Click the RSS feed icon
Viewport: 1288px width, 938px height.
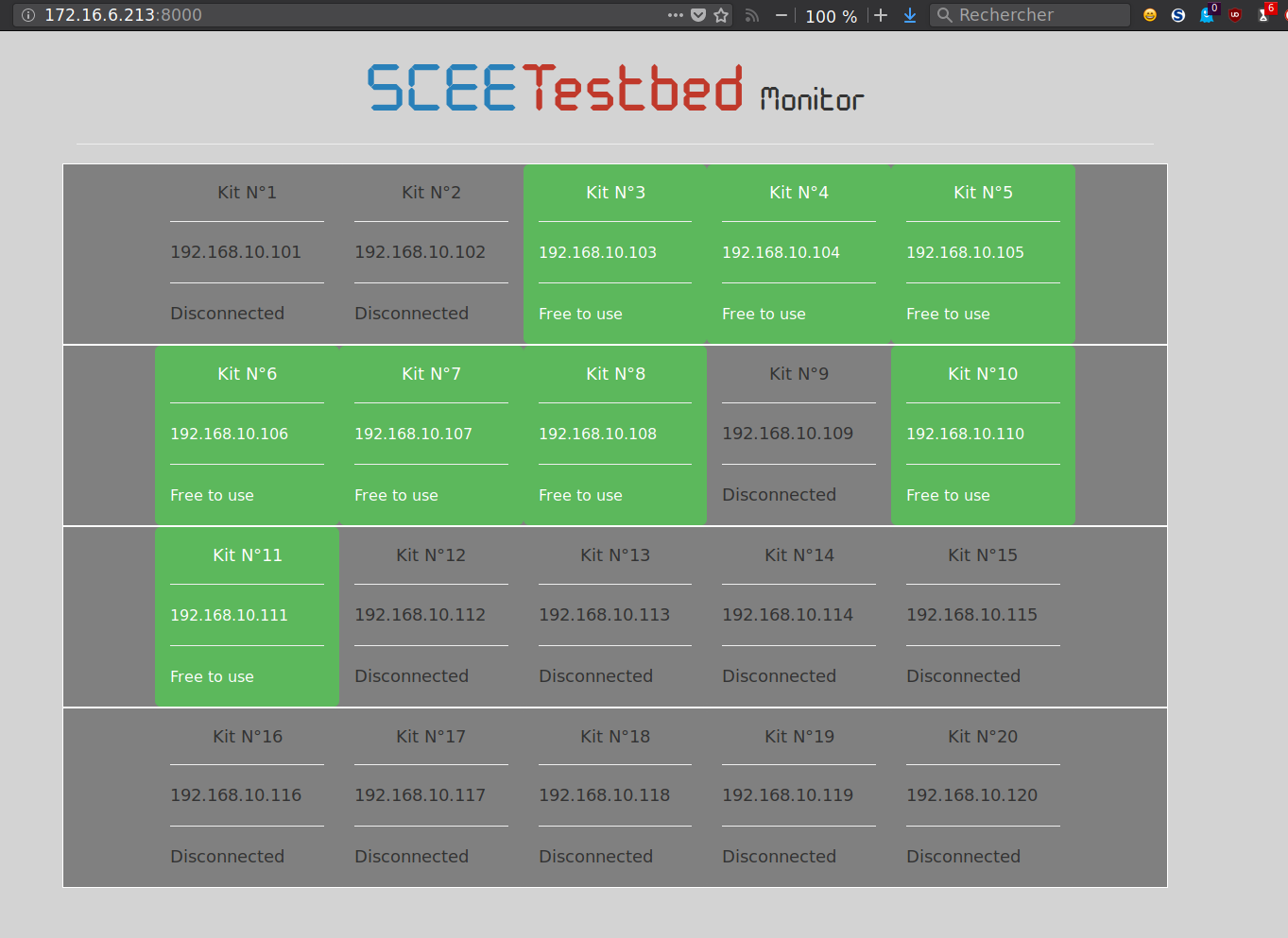[x=752, y=15]
